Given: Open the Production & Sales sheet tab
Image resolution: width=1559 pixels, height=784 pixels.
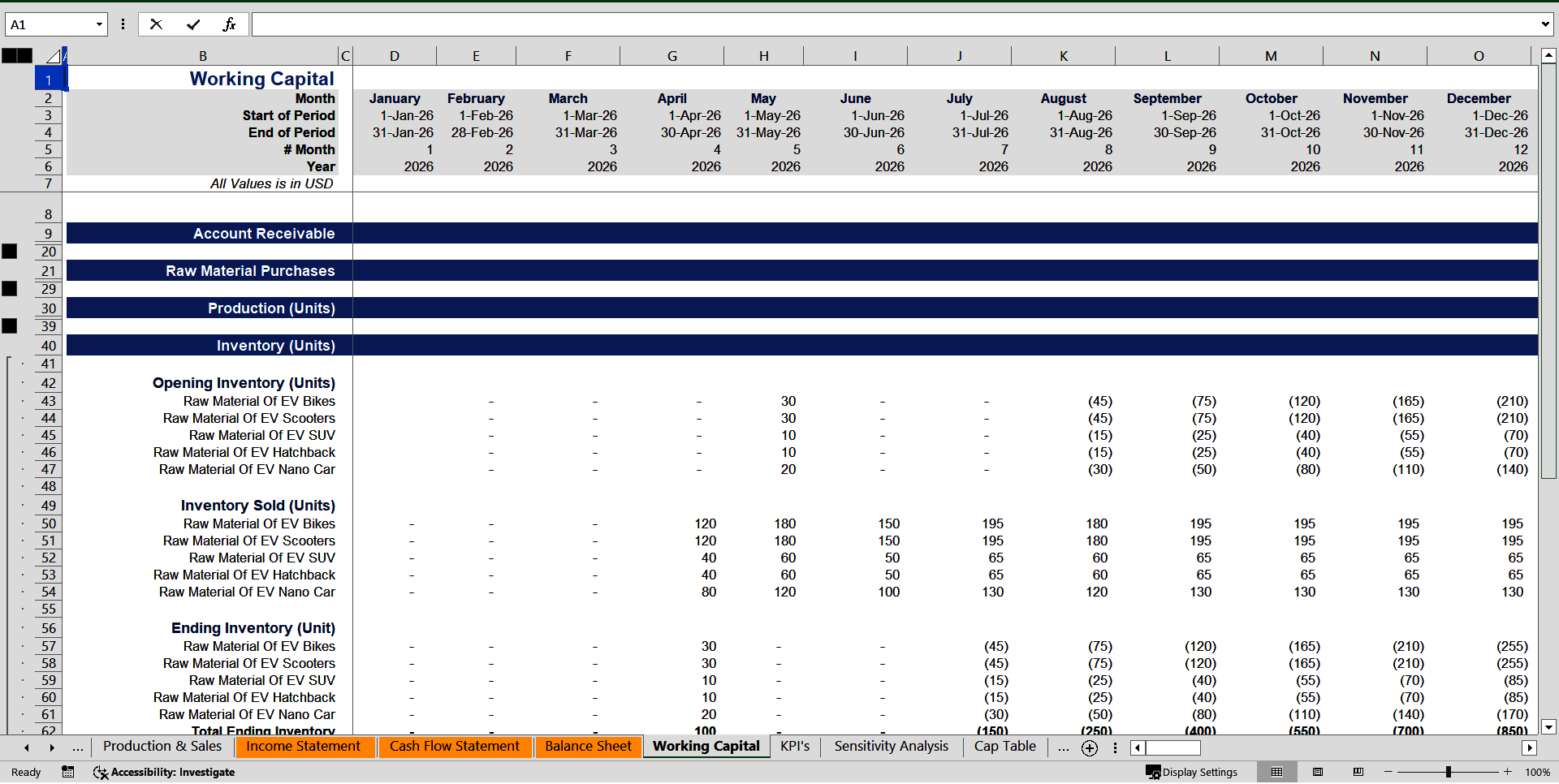Looking at the screenshot, I should (x=162, y=747).
